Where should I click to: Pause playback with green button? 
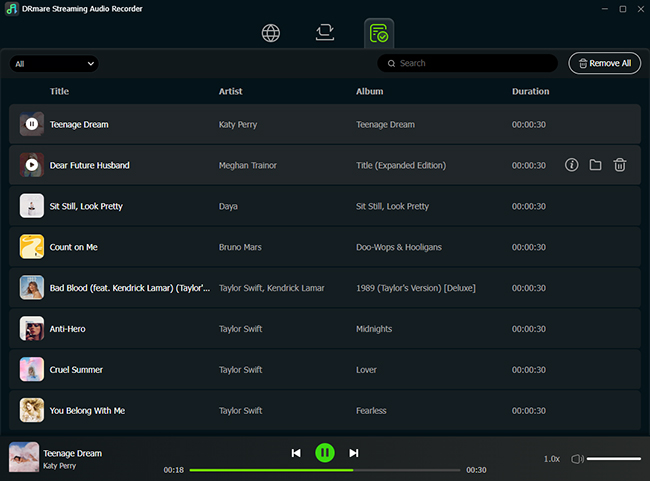325,453
